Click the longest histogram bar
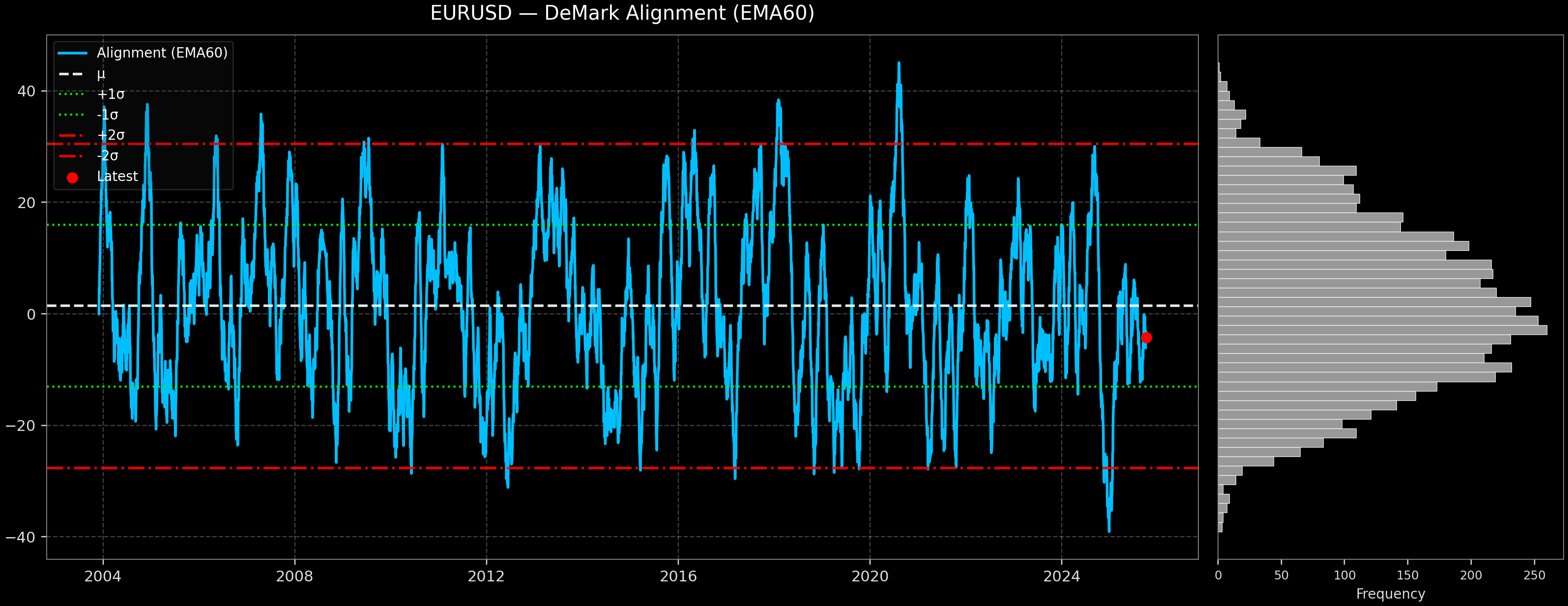 (1382, 330)
